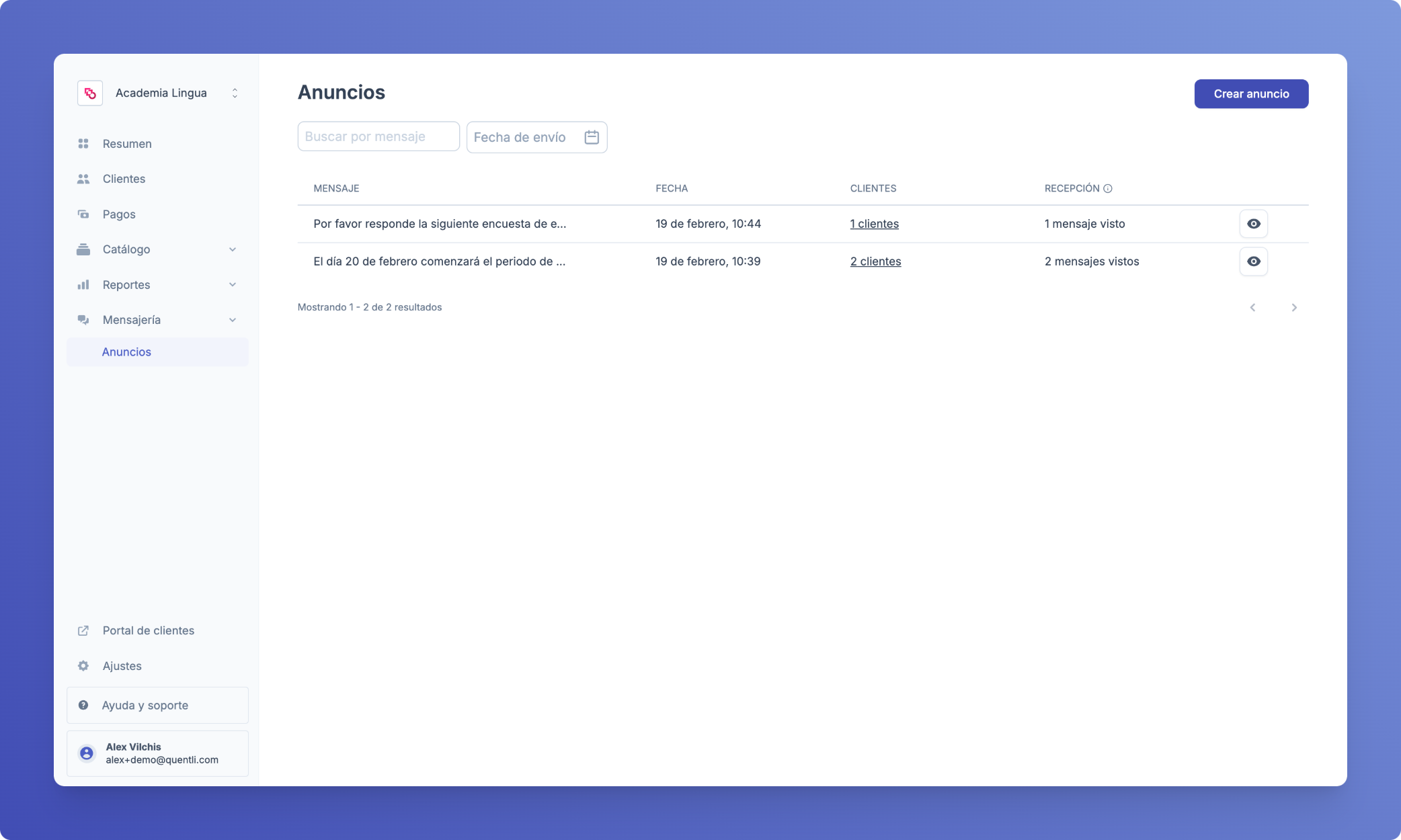Image resolution: width=1401 pixels, height=840 pixels.
Task: View the 20 de febrero announcement eye icon
Action: coord(1254,261)
